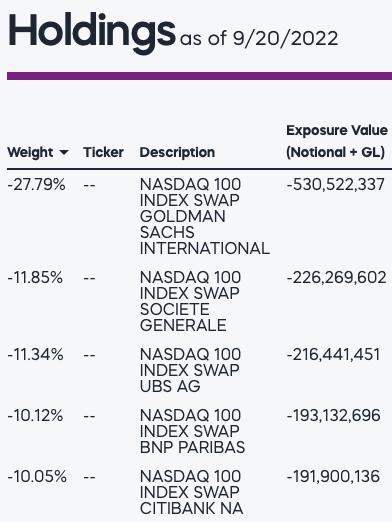Click the -11.85% weight cell
392x522 pixels.
coord(35,277)
